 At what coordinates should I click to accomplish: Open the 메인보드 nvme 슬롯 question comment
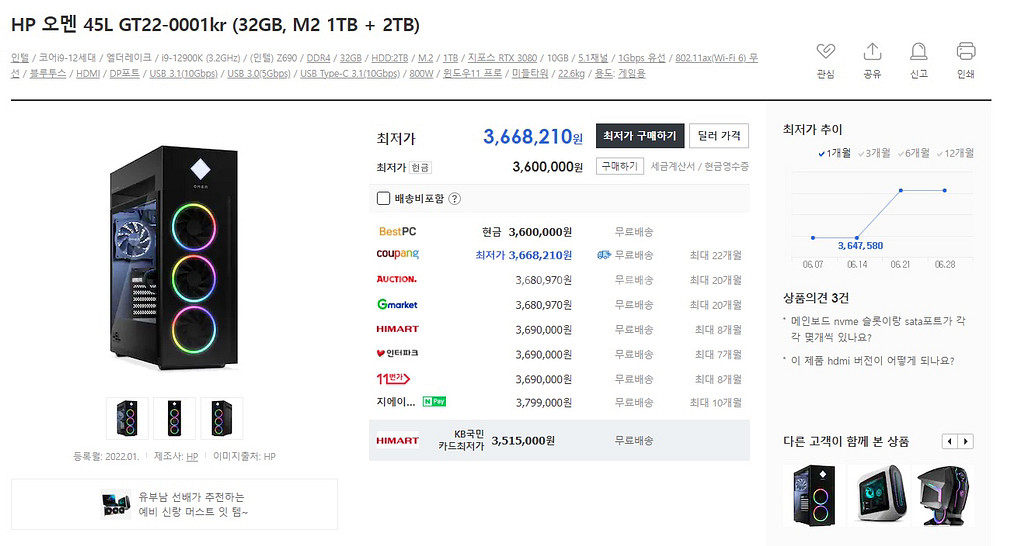pos(878,329)
